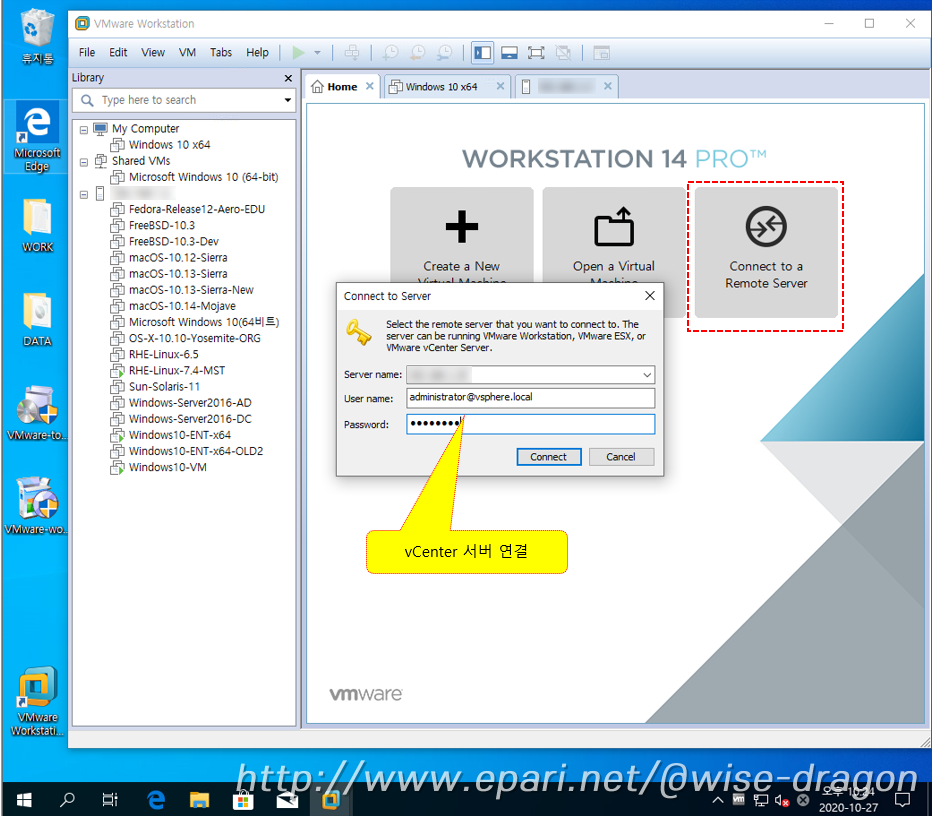Image resolution: width=932 pixels, height=816 pixels.
Task: Click the User name input field
Action: click(530, 398)
